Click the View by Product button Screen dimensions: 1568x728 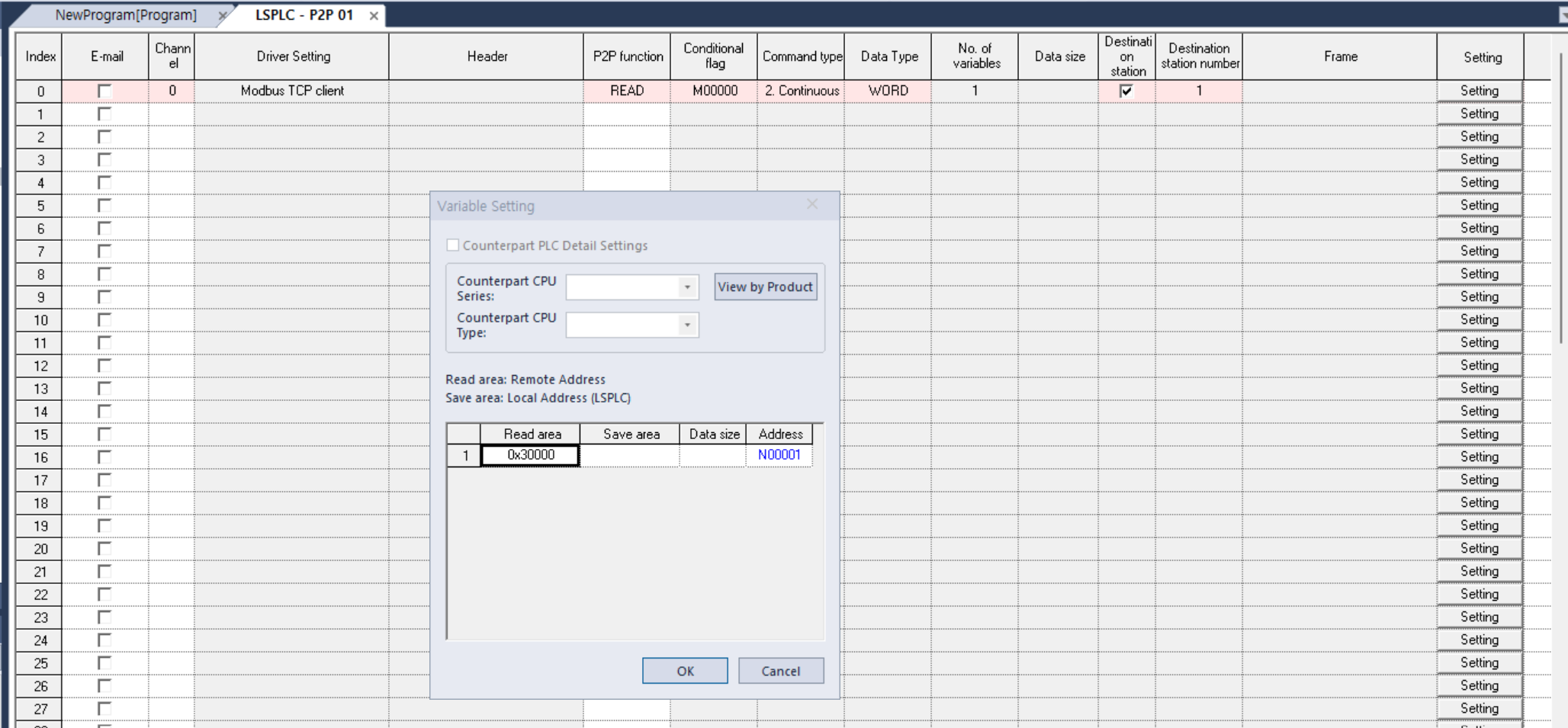765,287
